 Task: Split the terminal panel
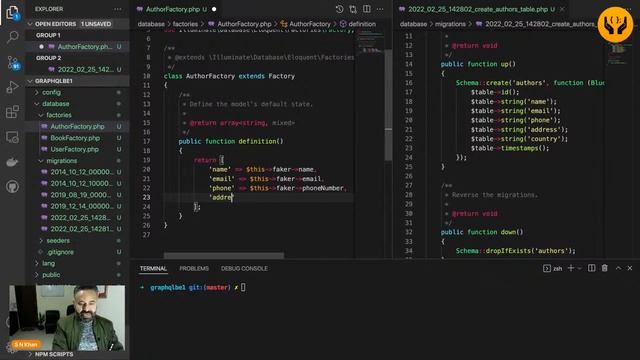tap(591, 268)
